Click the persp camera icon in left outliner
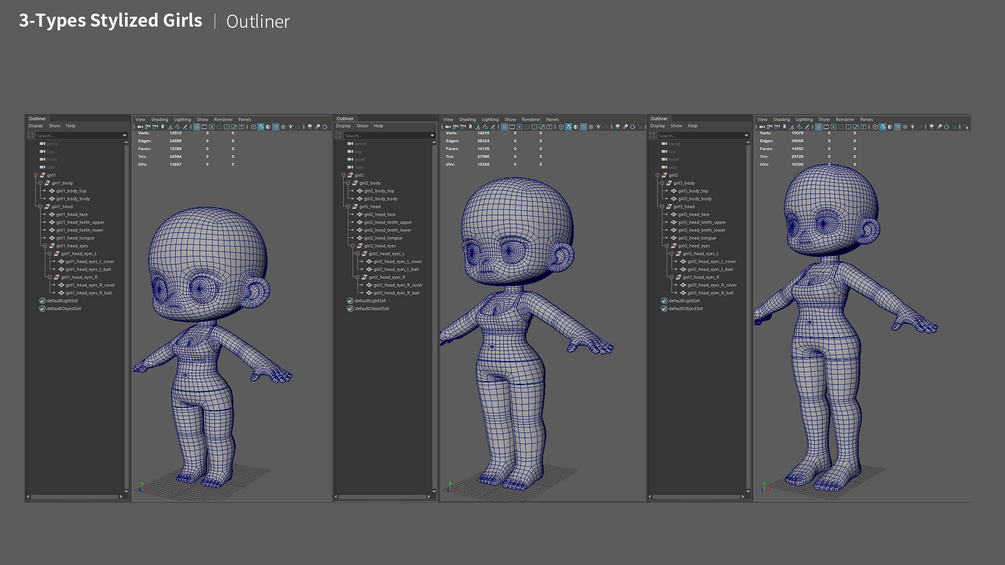1005x565 pixels. click(42, 143)
